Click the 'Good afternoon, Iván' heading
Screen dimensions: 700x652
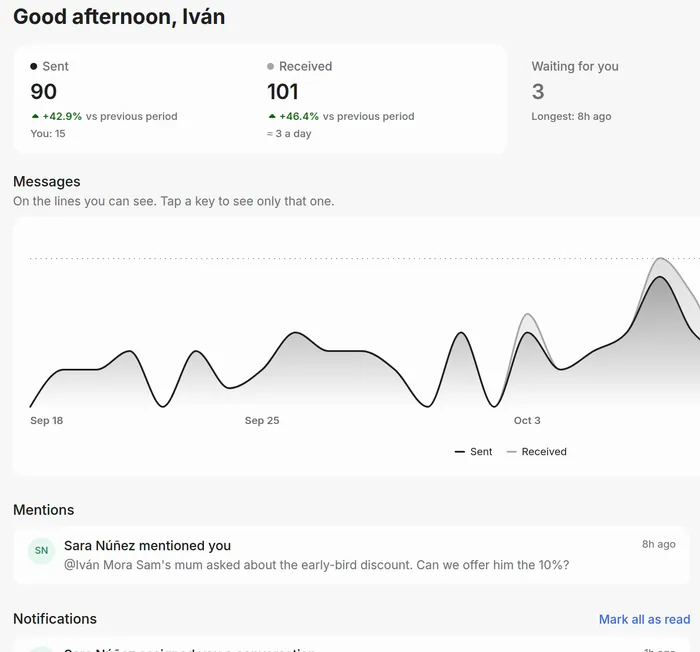119,17
